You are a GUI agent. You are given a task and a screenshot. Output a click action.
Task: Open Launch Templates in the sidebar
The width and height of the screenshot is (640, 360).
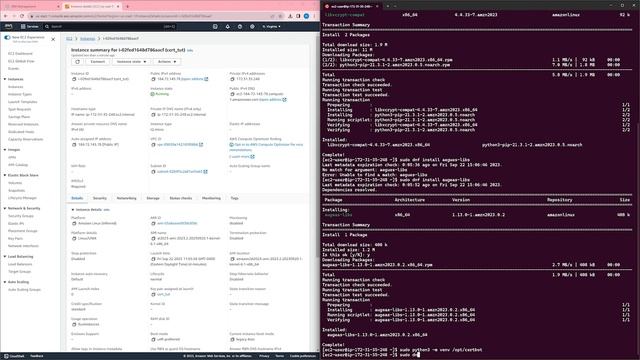point(22,102)
